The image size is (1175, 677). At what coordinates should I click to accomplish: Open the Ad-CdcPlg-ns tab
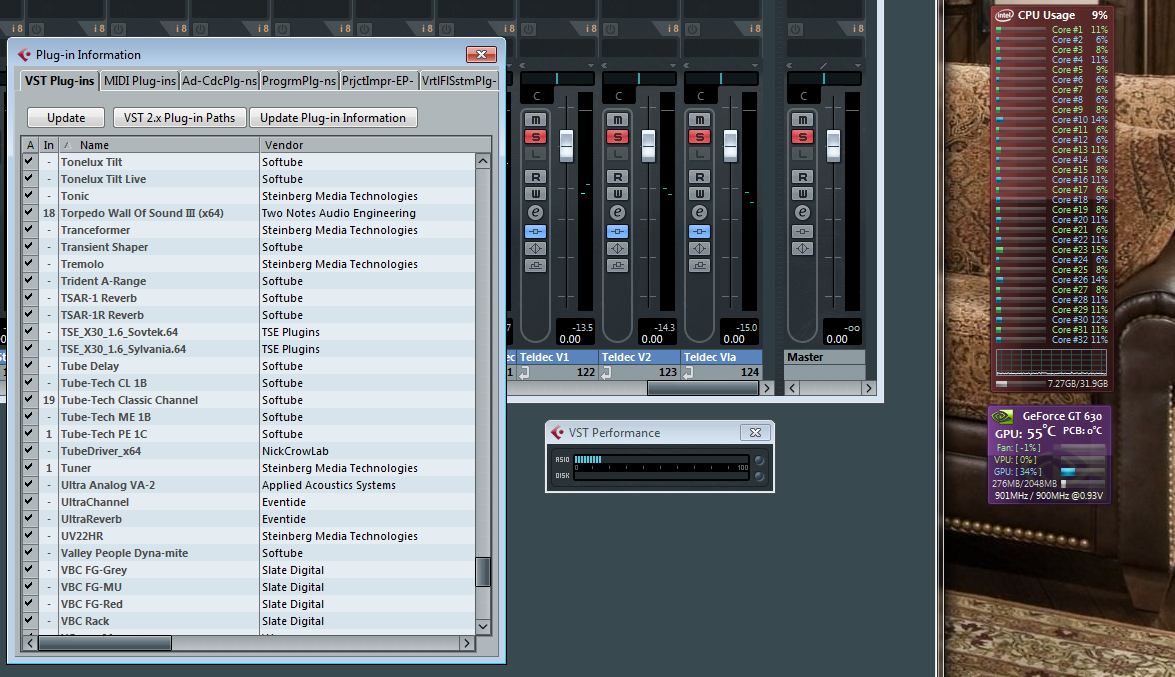click(x=220, y=81)
